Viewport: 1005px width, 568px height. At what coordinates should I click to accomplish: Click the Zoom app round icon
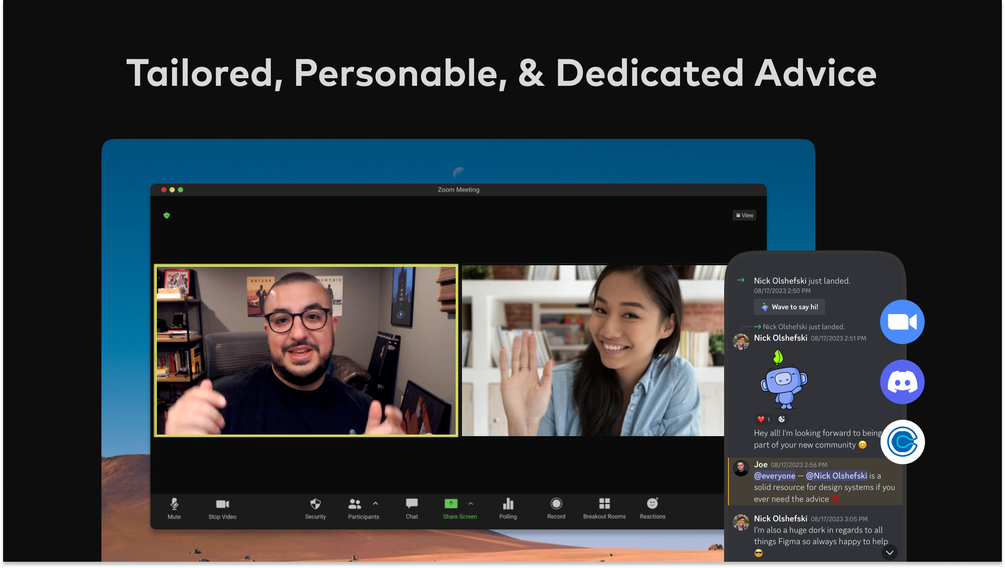tap(902, 322)
